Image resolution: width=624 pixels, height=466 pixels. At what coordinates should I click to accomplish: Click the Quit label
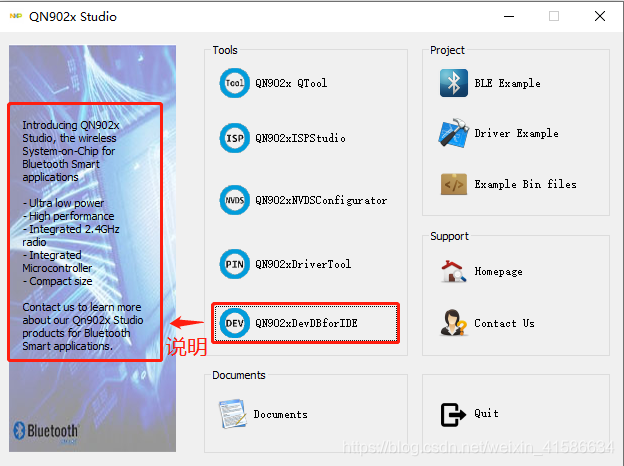(486, 413)
